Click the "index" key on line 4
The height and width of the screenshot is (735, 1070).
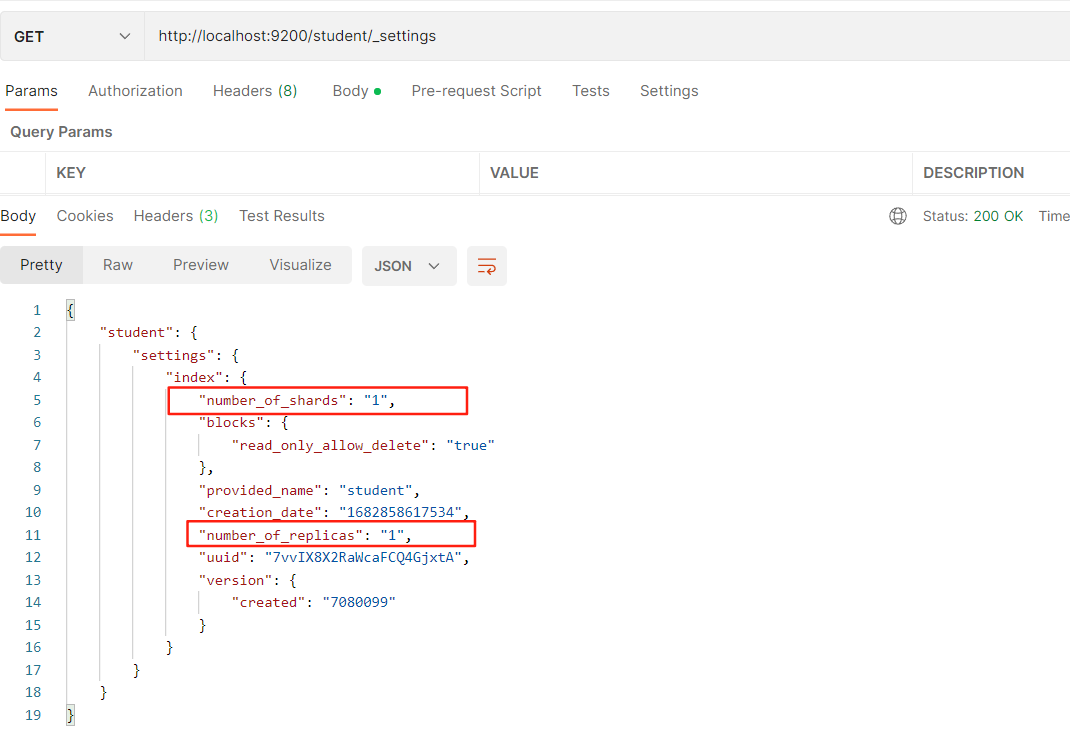pyautogui.click(x=194, y=377)
